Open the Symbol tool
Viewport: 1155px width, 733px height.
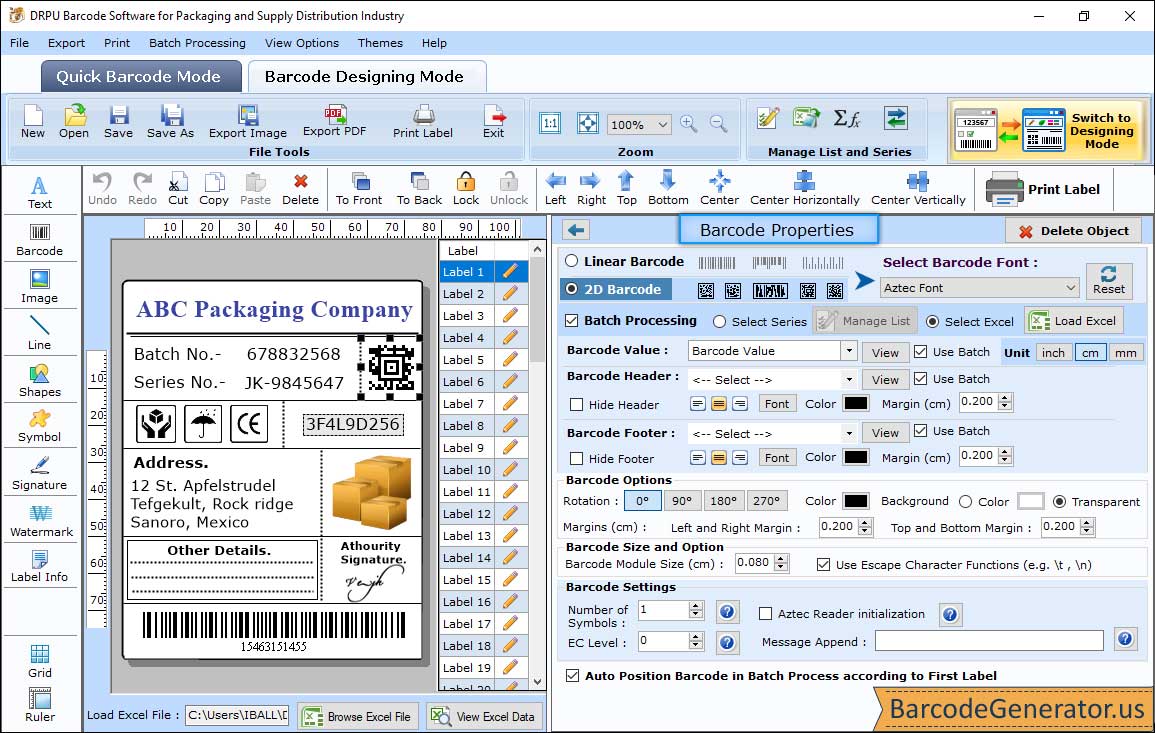pyautogui.click(x=40, y=427)
